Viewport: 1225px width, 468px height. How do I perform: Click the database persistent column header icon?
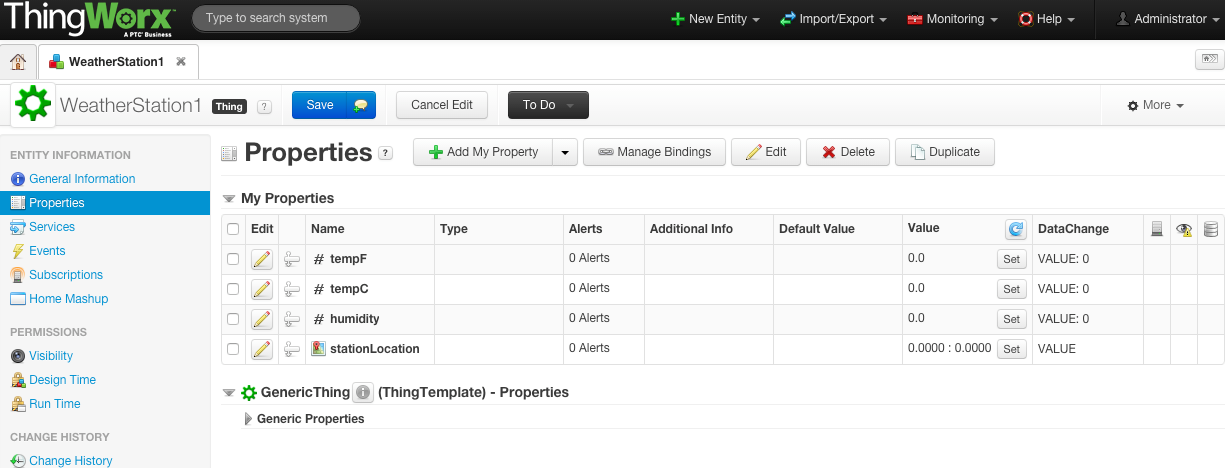(x=1211, y=229)
